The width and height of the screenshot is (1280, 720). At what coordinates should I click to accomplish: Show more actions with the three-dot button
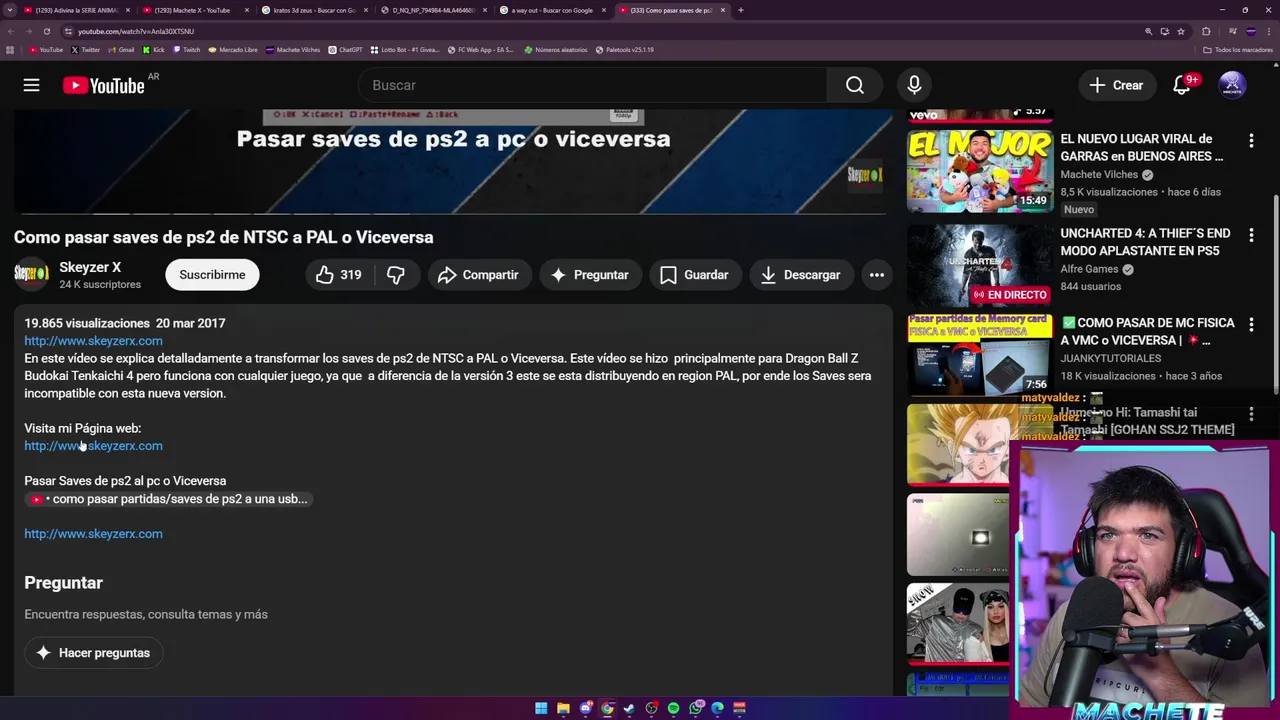pos(876,275)
